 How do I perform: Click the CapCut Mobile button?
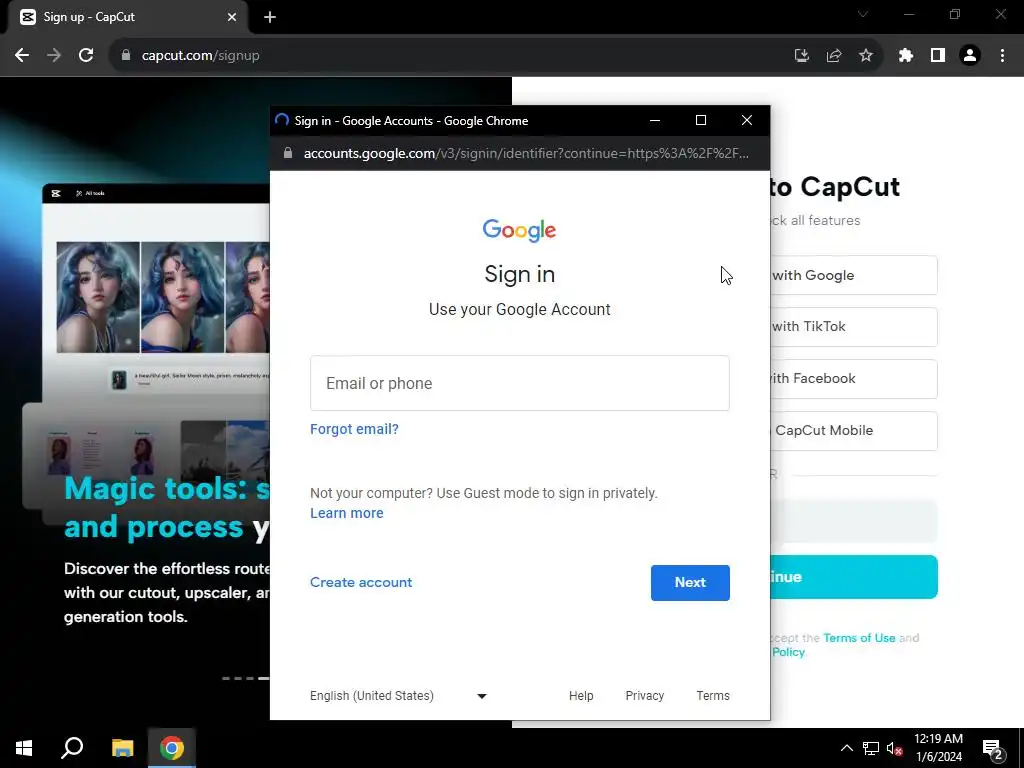854,431
